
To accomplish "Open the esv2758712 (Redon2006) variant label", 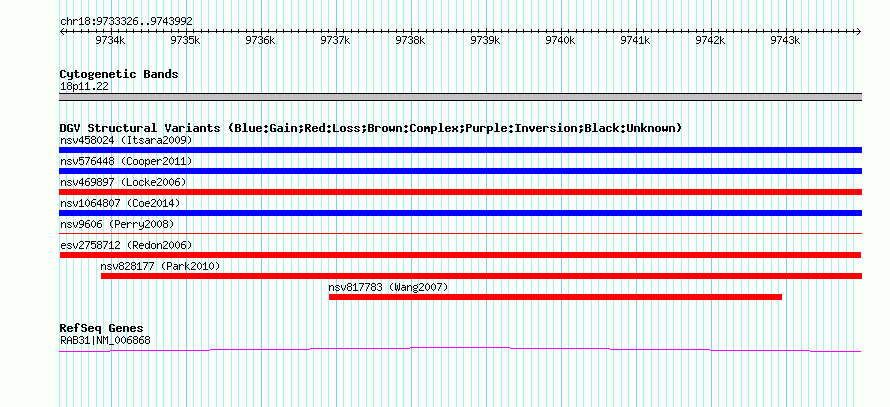I will (126, 245).
